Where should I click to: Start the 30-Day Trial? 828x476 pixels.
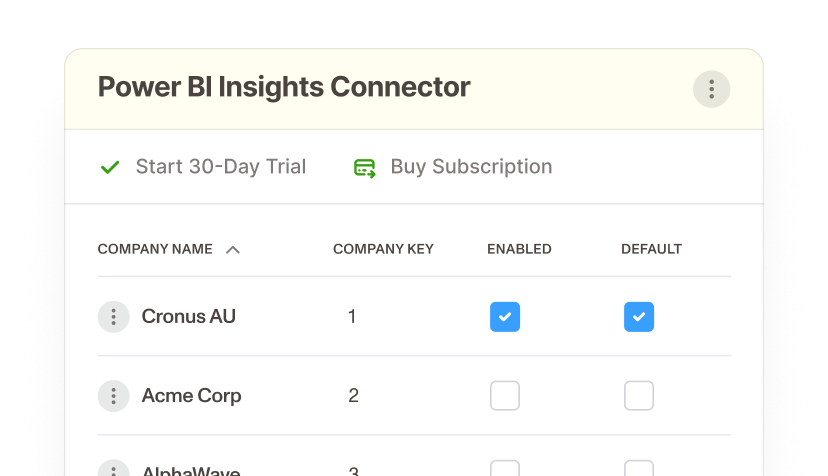221,166
